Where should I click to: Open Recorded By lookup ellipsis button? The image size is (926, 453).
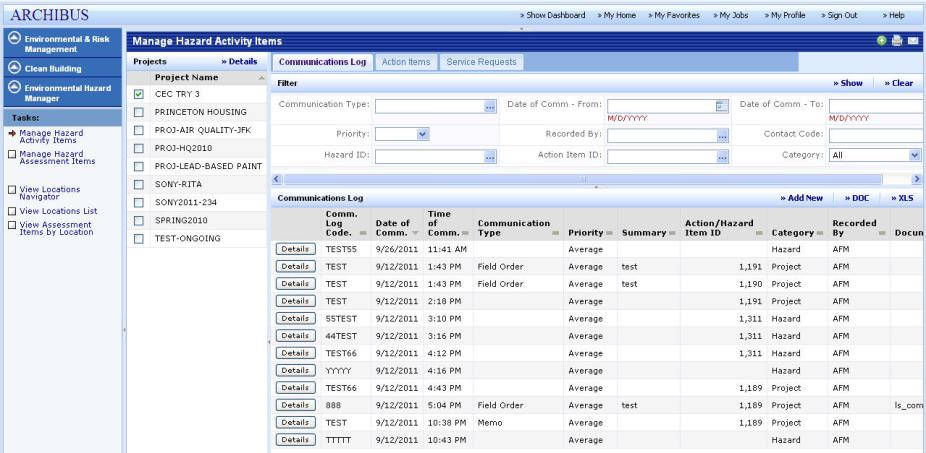722,136
